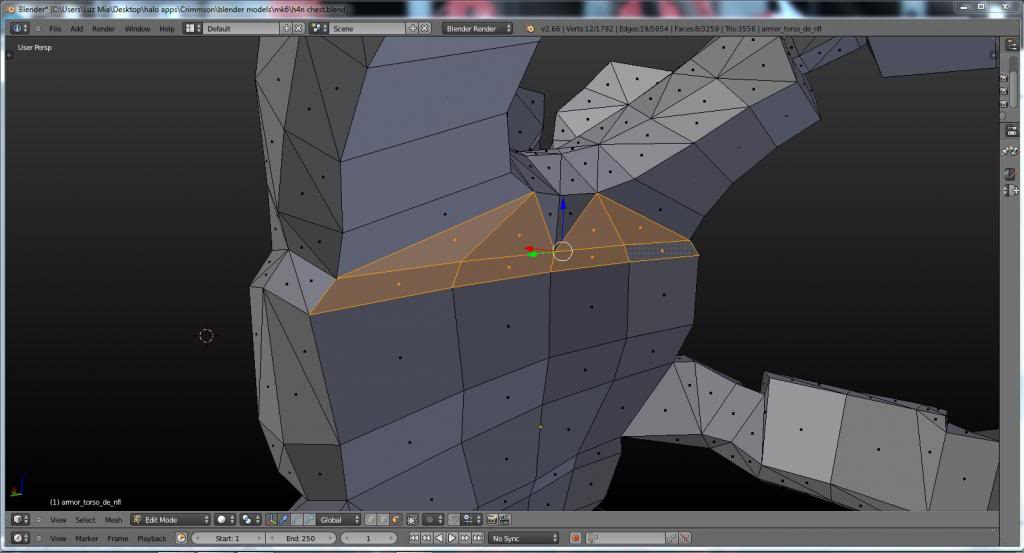Jump to next keyframe
This screenshot has width=1024, height=553.
pyautogui.click(x=465, y=538)
